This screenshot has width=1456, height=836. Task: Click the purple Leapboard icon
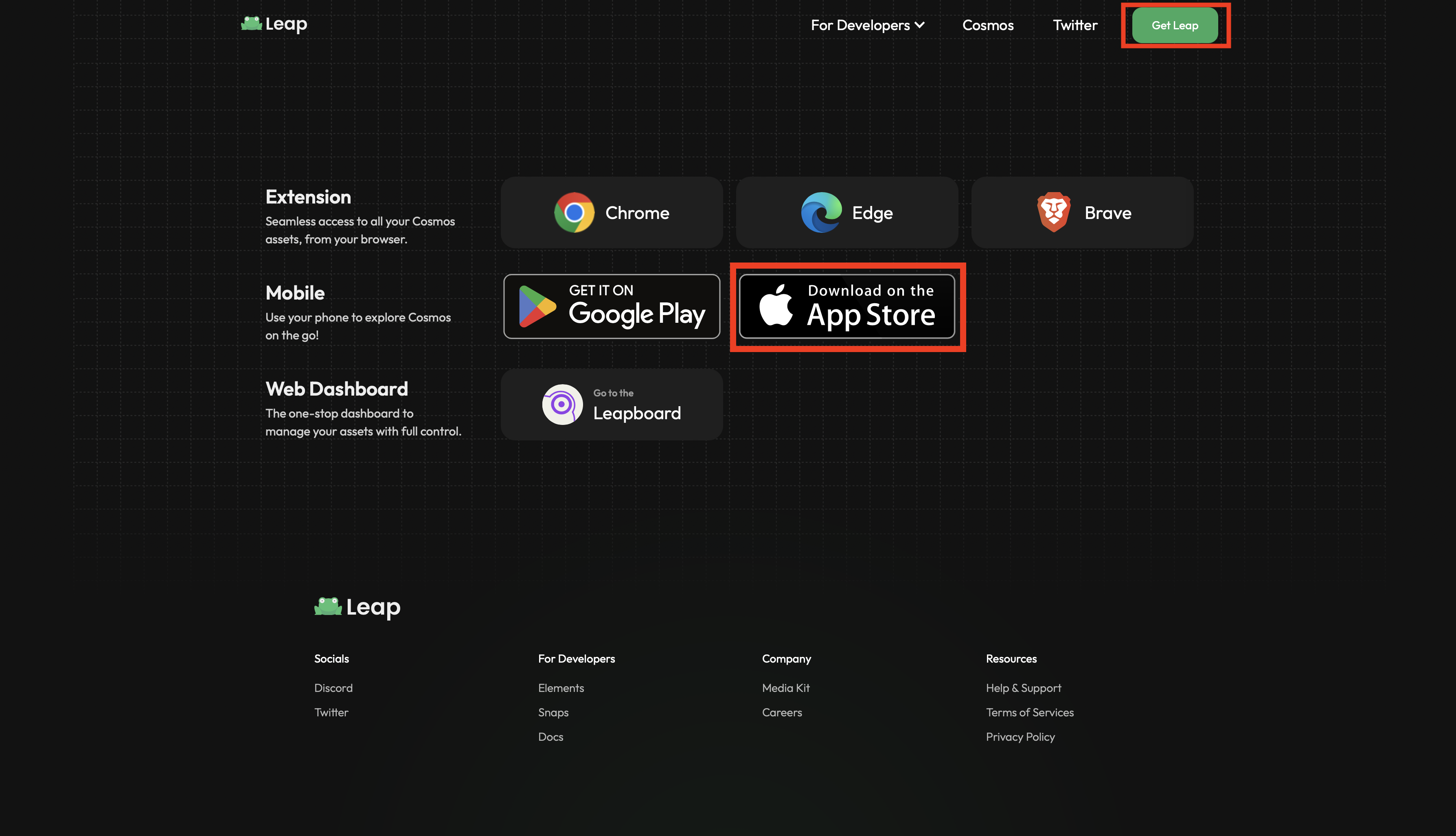tap(562, 404)
